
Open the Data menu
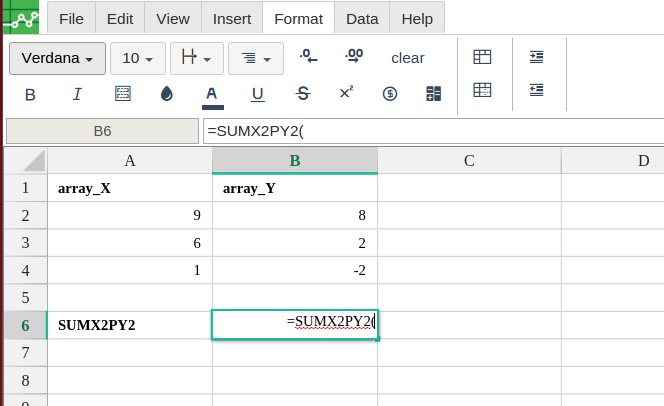(x=362, y=19)
